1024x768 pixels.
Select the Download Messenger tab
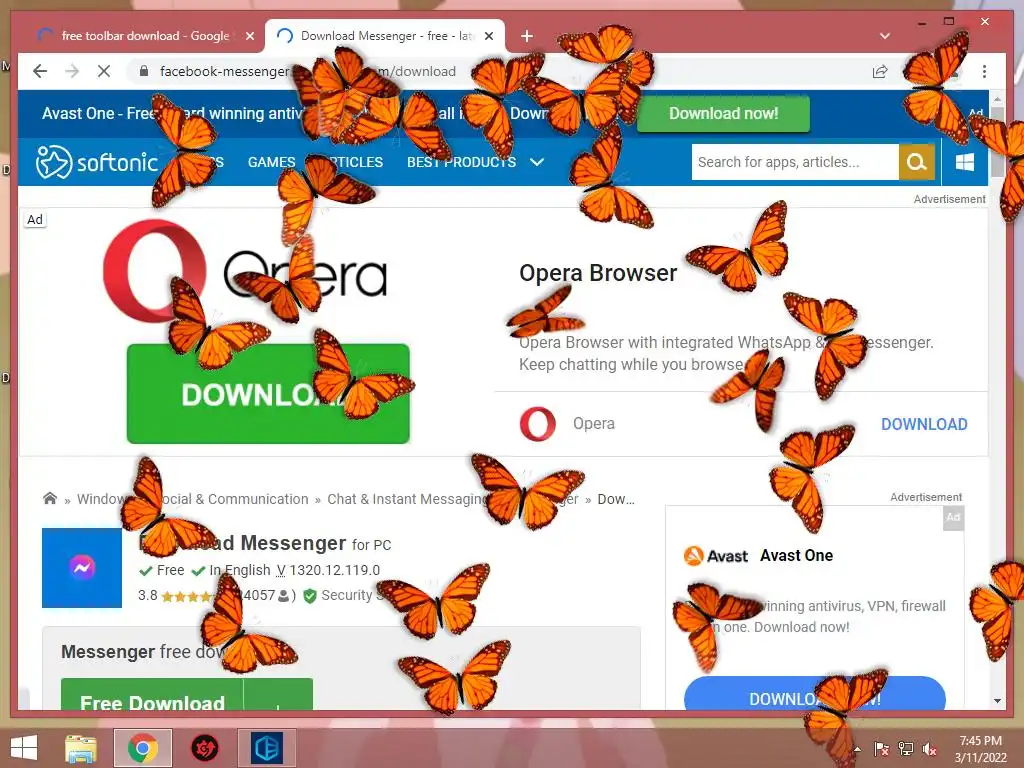click(x=385, y=36)
